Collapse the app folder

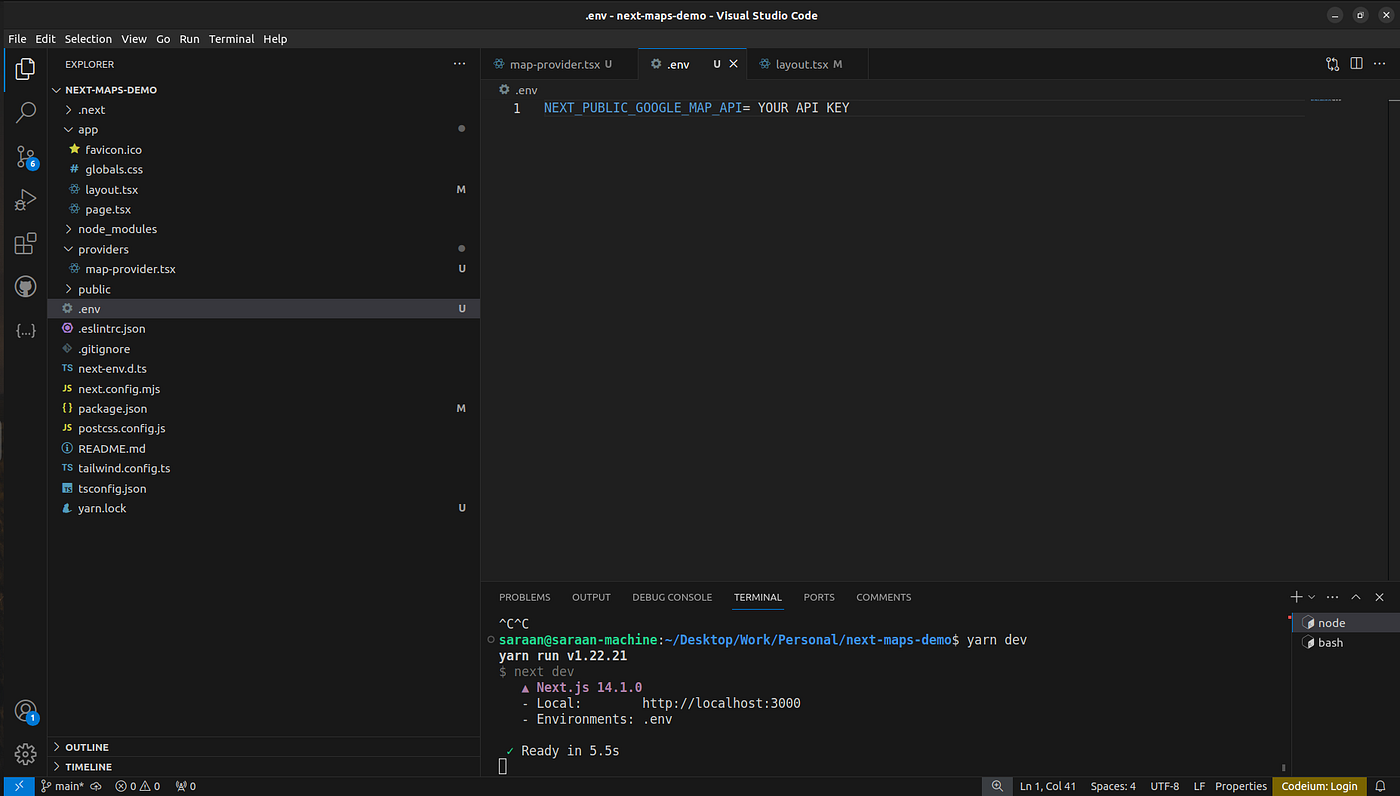pos(264,130)
